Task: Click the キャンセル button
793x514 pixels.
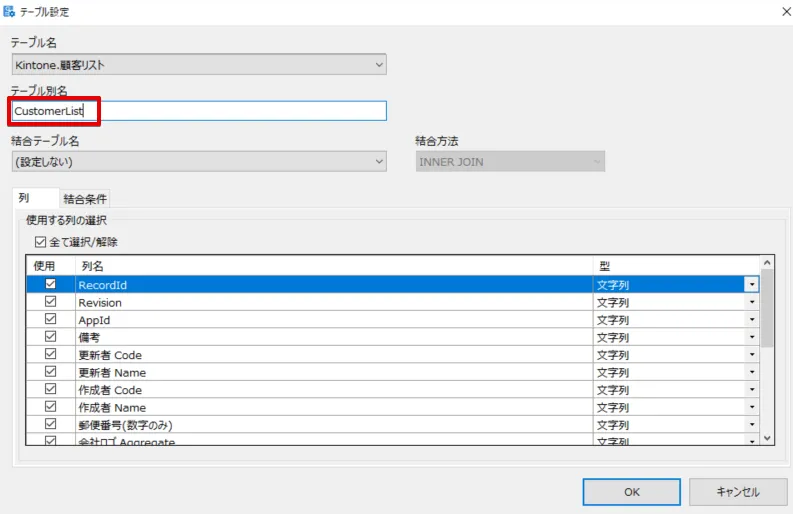Action: click(x=738, y=492)
